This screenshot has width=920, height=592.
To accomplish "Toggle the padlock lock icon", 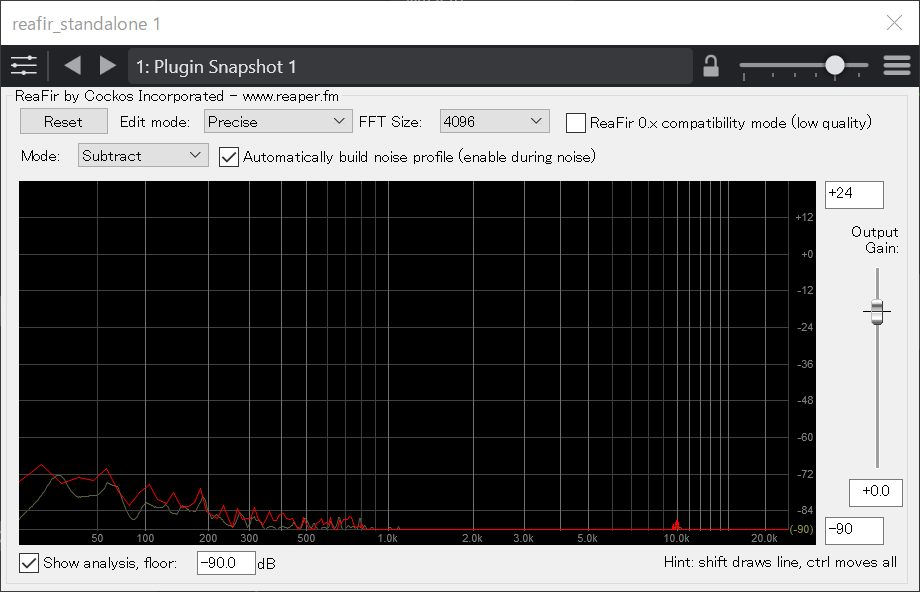I will [711, 66].
